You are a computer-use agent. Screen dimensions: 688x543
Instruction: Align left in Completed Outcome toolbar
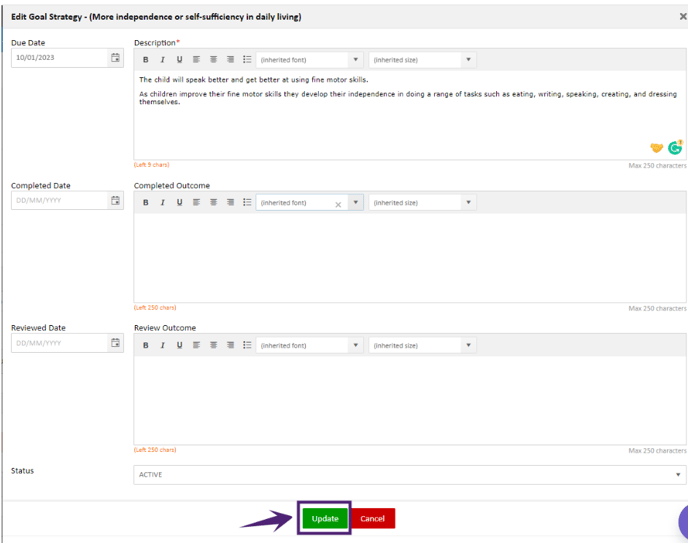pyautogui.click(x=196, y=203)
